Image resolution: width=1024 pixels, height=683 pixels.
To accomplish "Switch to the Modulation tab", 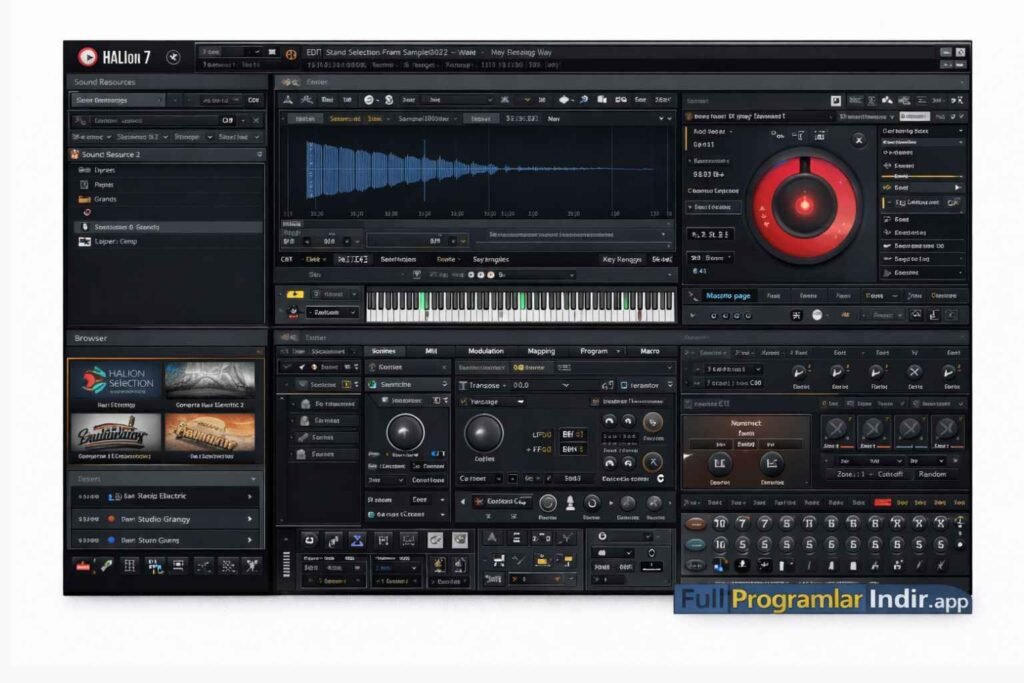I will coord(486,352).
